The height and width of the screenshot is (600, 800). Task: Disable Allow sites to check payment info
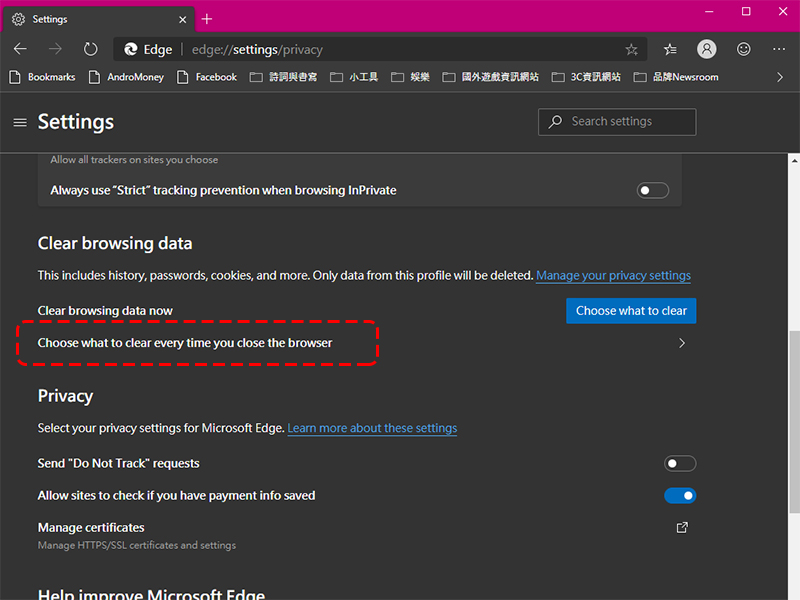[x=680, y=495]
